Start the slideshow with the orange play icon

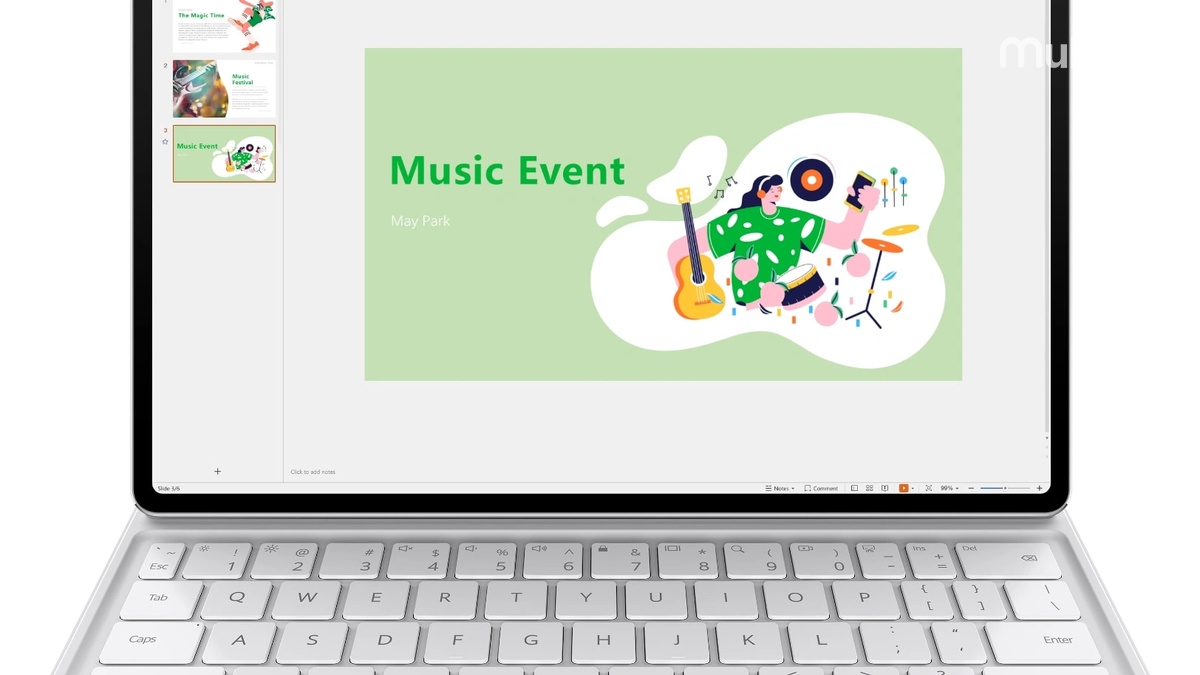tap(903, 488)
